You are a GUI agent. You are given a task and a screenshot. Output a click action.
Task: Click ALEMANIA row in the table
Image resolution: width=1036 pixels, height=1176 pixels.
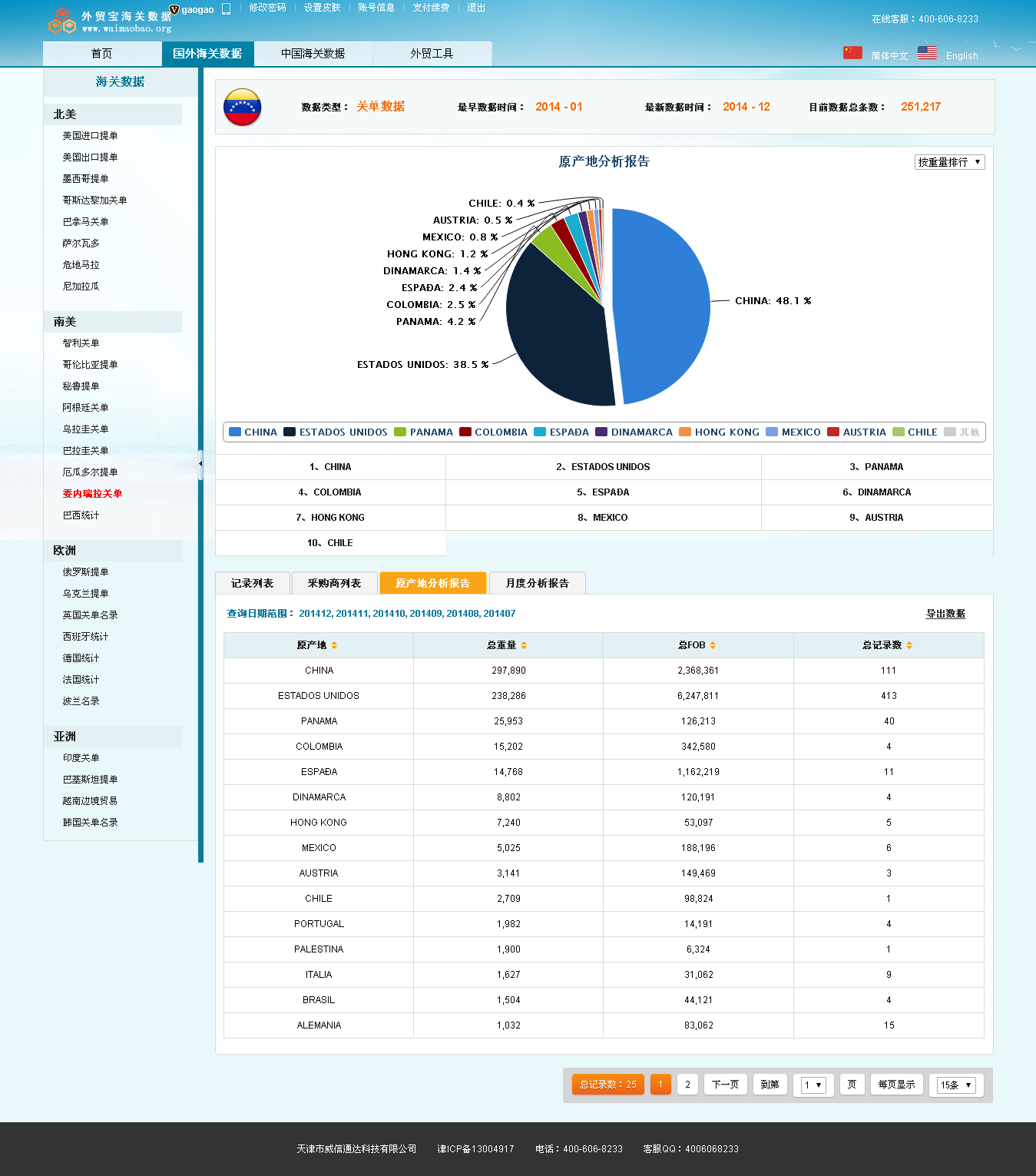[604, 1025]
